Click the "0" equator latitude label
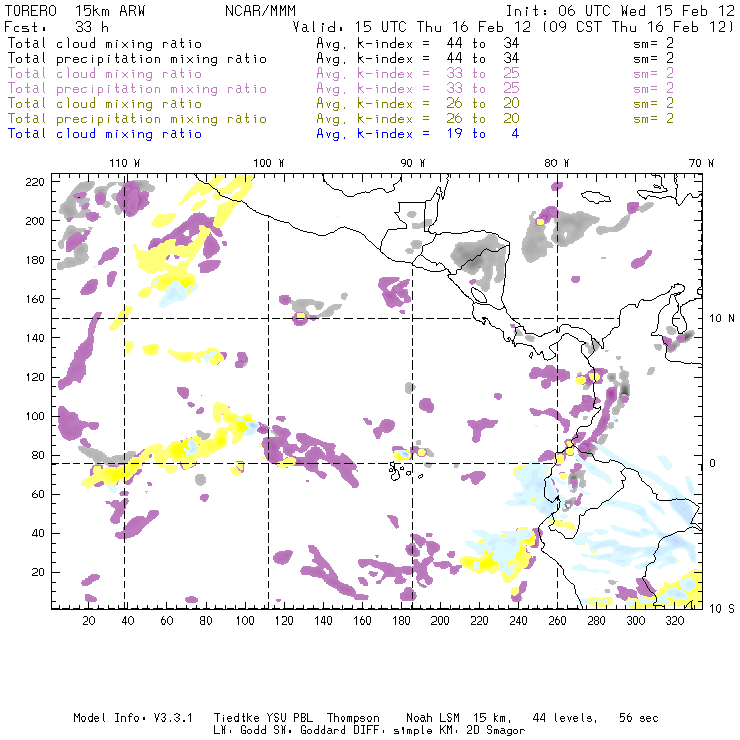 713,463
